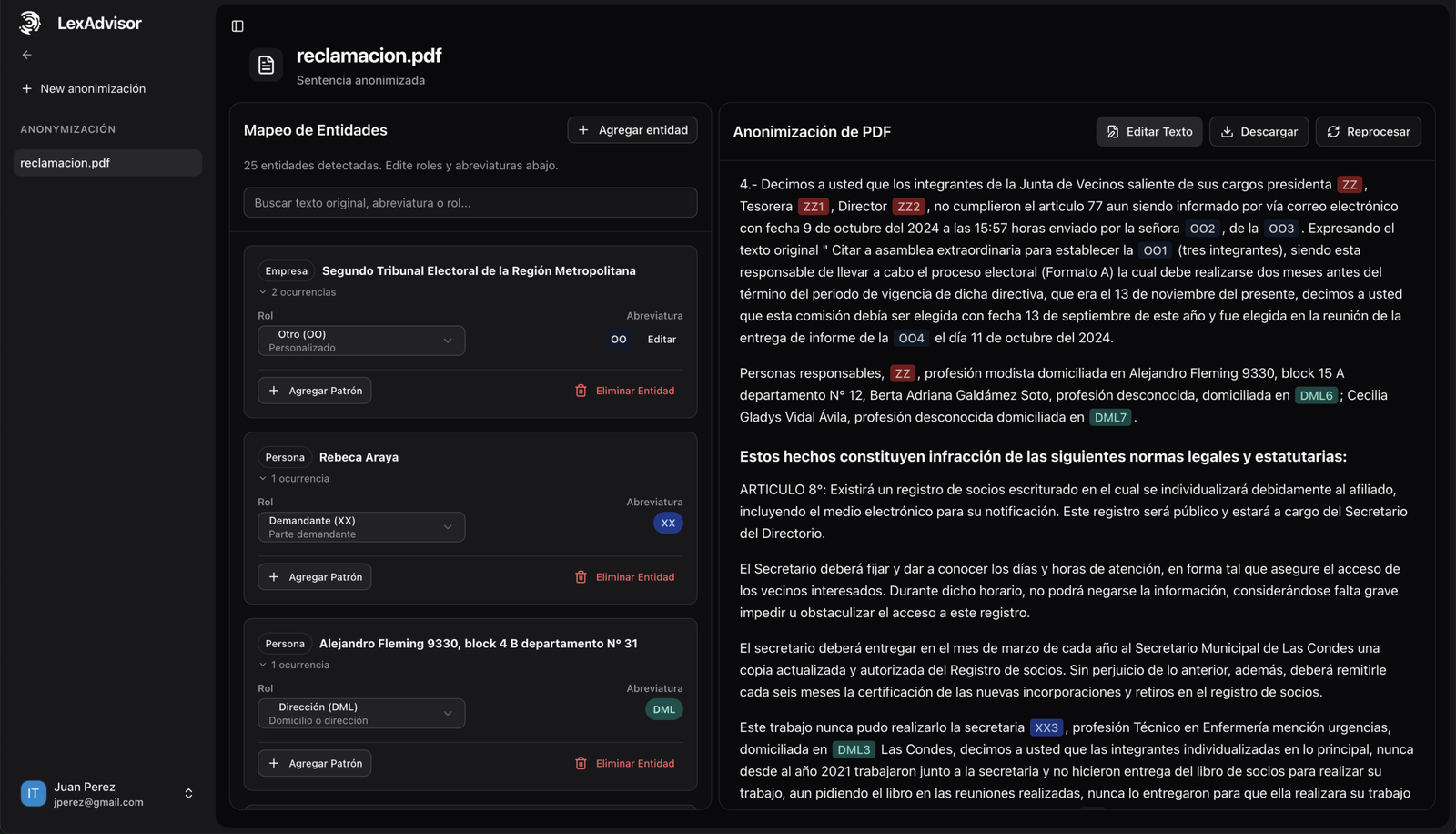Viewport: 1456px width, 834px height.
Task: Click New anonimización in sidebar
Action: click(x=83, y=88)
